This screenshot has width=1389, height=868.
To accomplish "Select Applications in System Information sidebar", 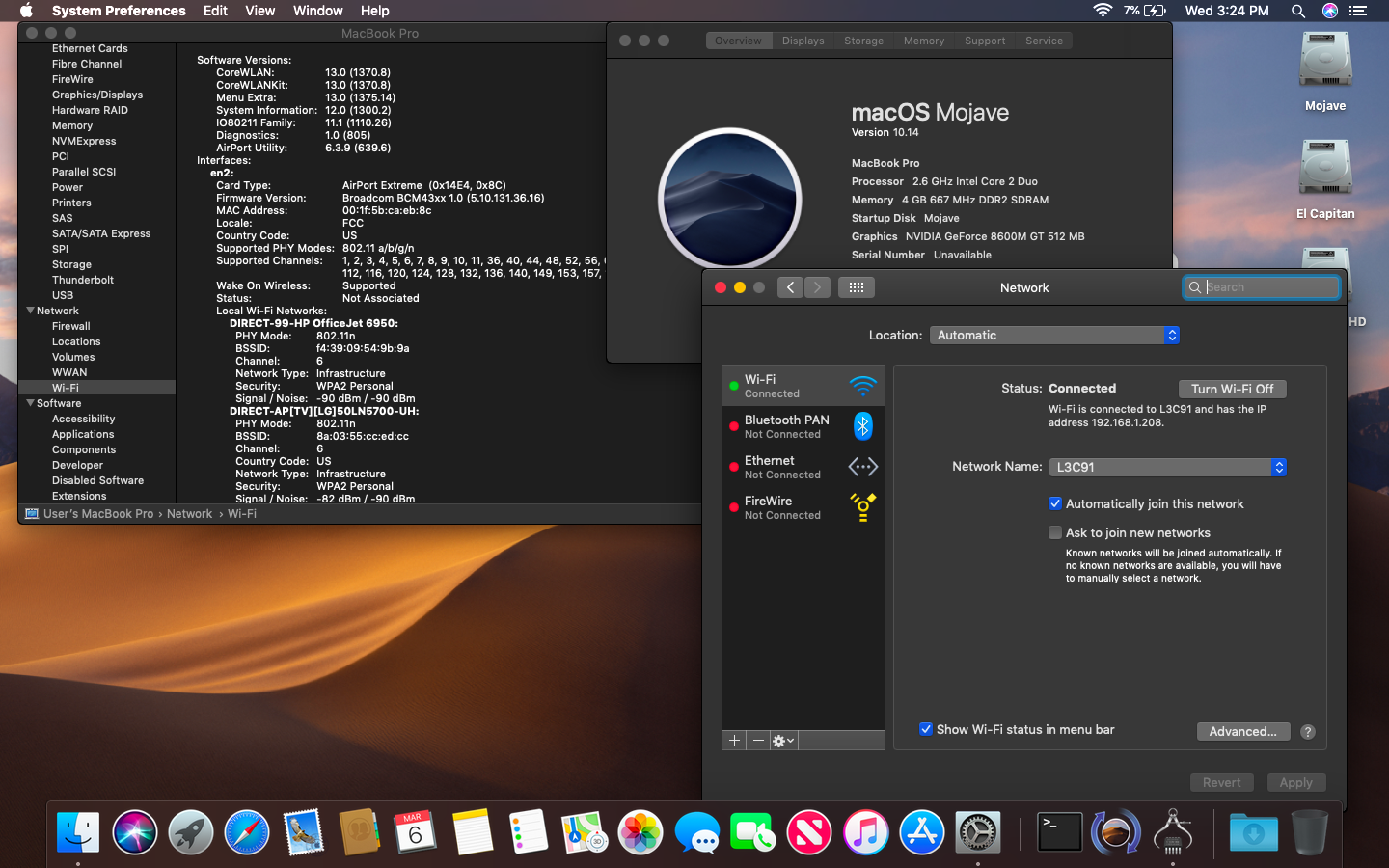I will pyautogui.click(x=83, y=434).
